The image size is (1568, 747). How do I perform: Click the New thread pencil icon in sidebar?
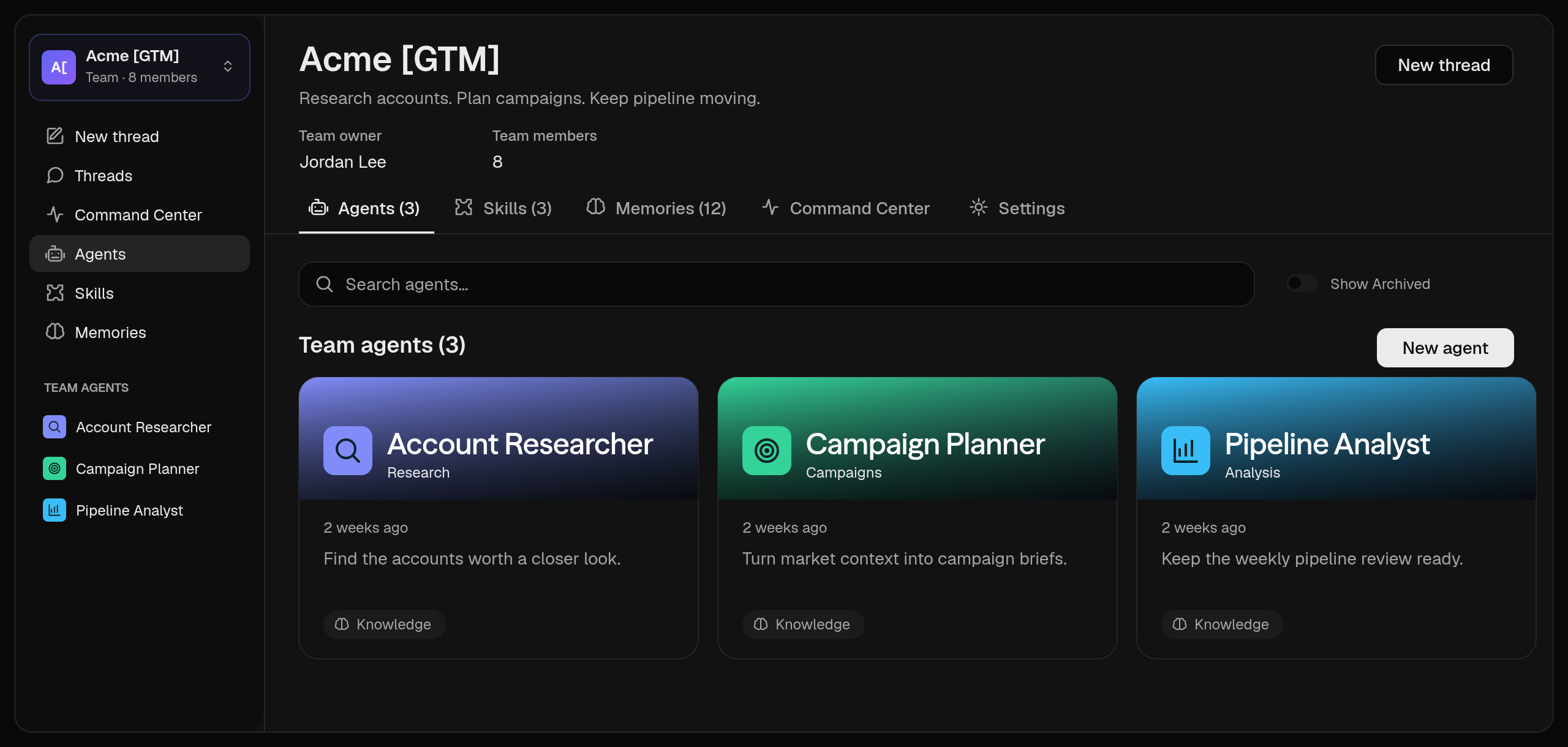point(55,136)
